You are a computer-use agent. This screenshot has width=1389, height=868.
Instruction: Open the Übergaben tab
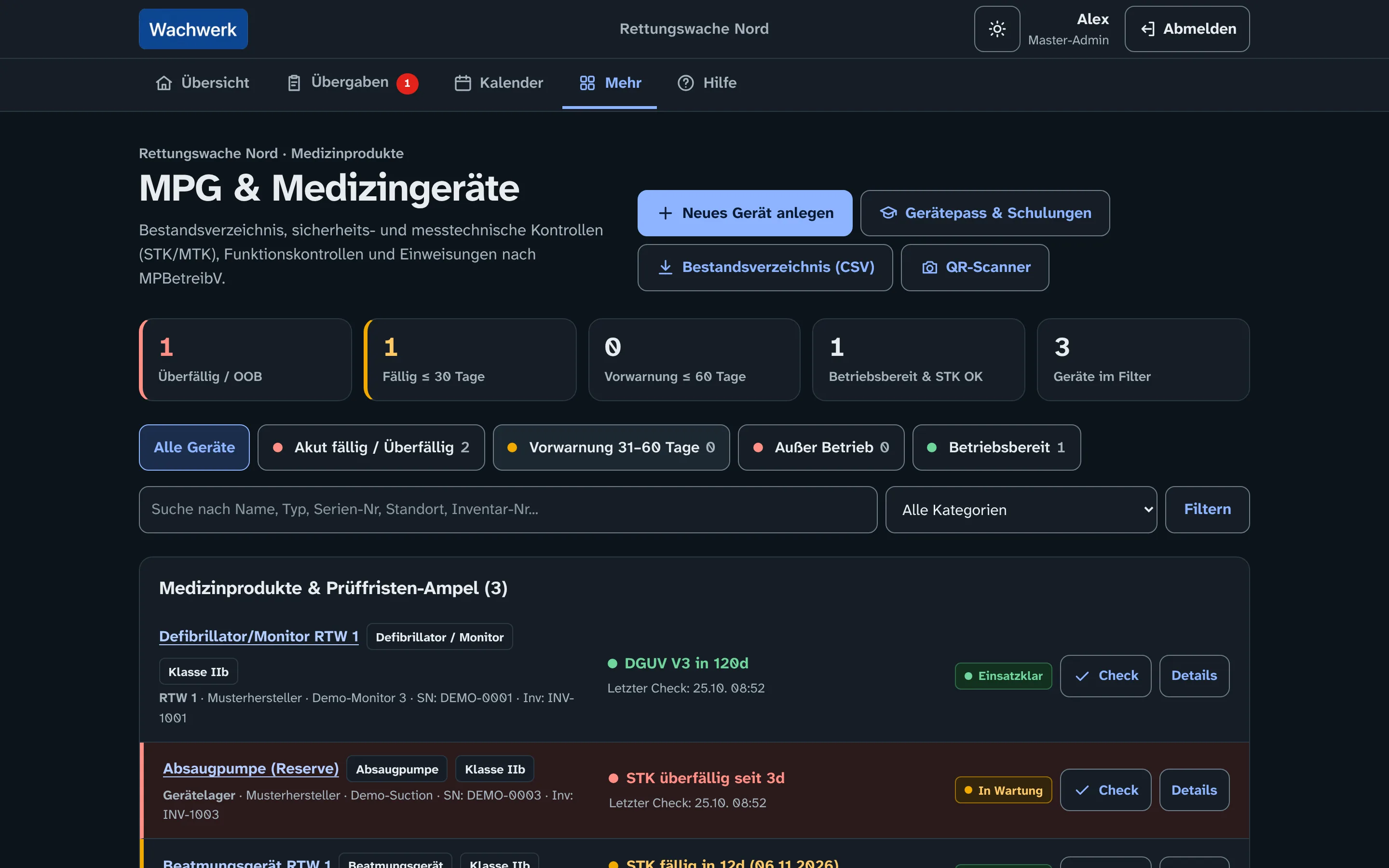[x=352, y=82]
